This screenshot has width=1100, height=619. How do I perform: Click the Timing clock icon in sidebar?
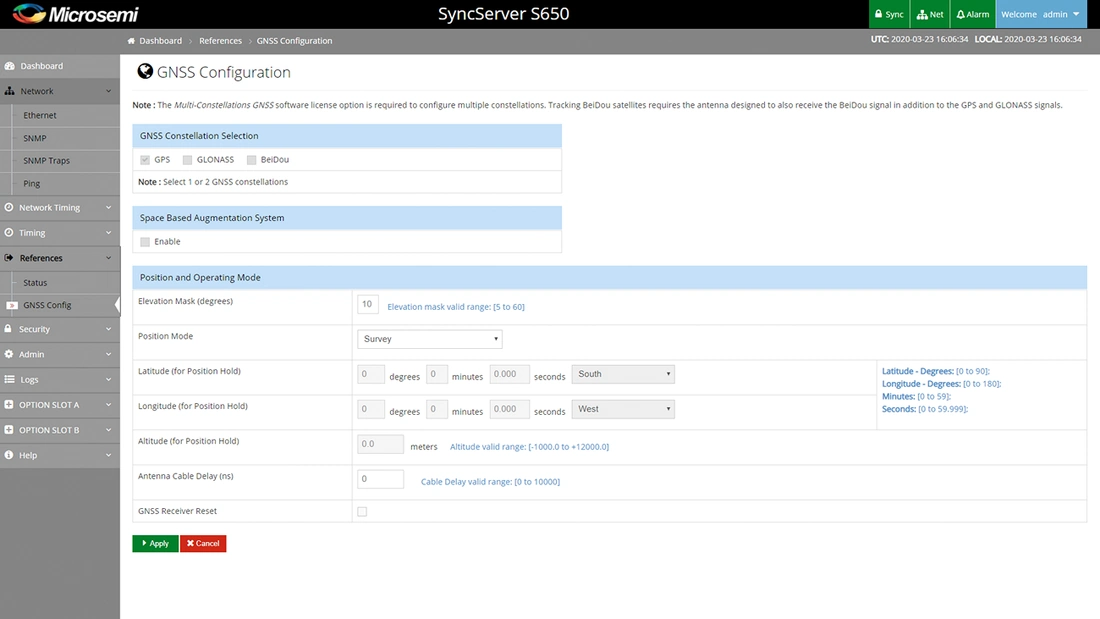[x=9, y=233]
